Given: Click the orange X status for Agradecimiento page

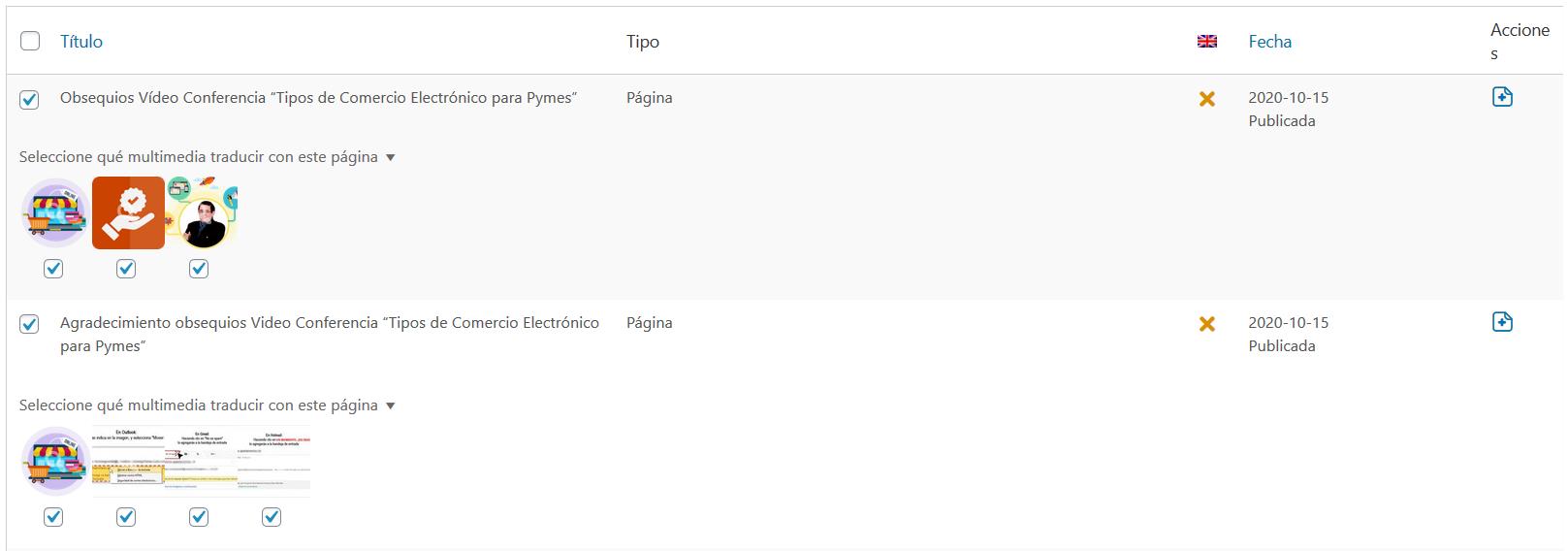Looking at the screenshot, I should click(1207, 323).
